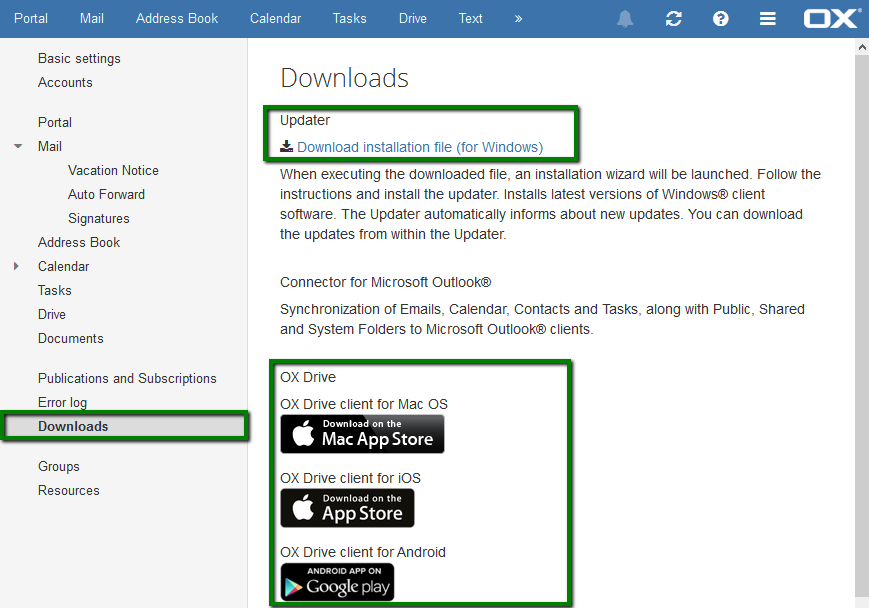Collapse the Mail settings tree node

(x=18, y=146)
